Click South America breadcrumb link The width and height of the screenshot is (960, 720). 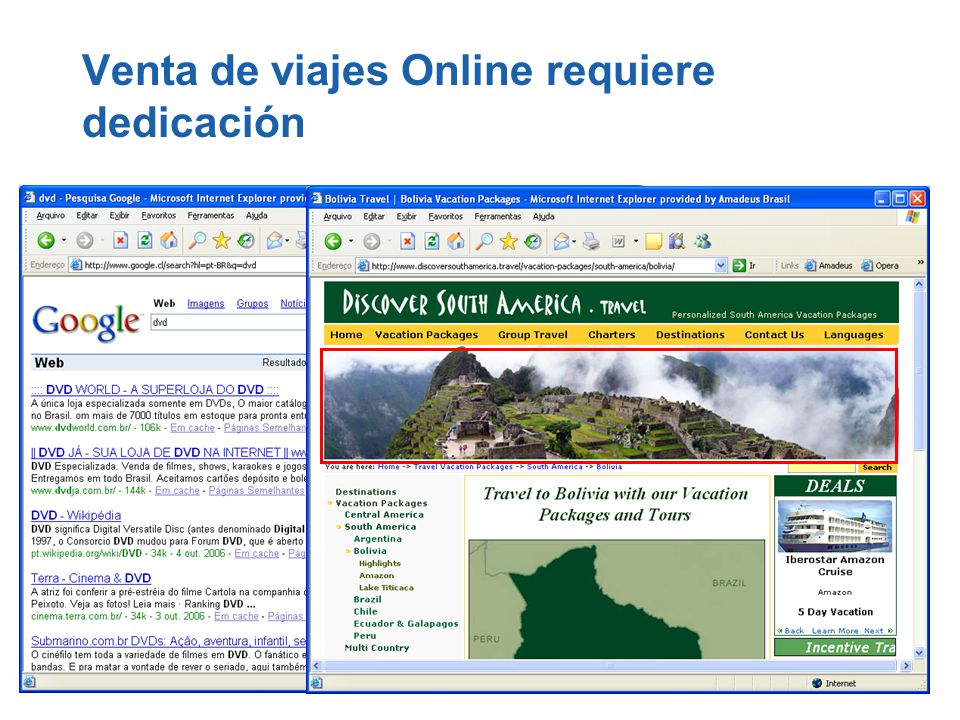pos(555,467)
